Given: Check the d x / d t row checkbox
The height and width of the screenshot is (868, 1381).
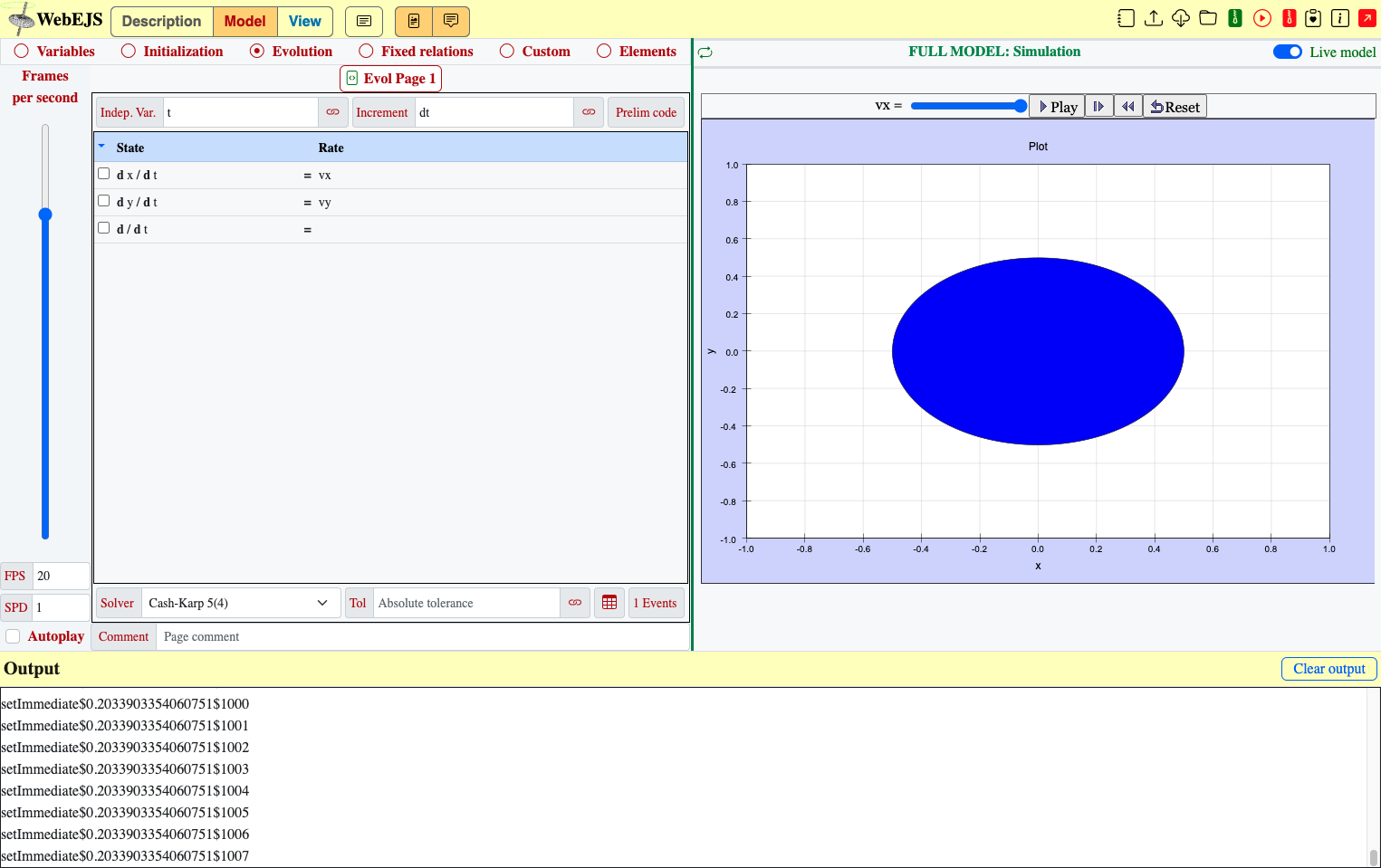Looking at the screenshot, I should tap(103, 174).
